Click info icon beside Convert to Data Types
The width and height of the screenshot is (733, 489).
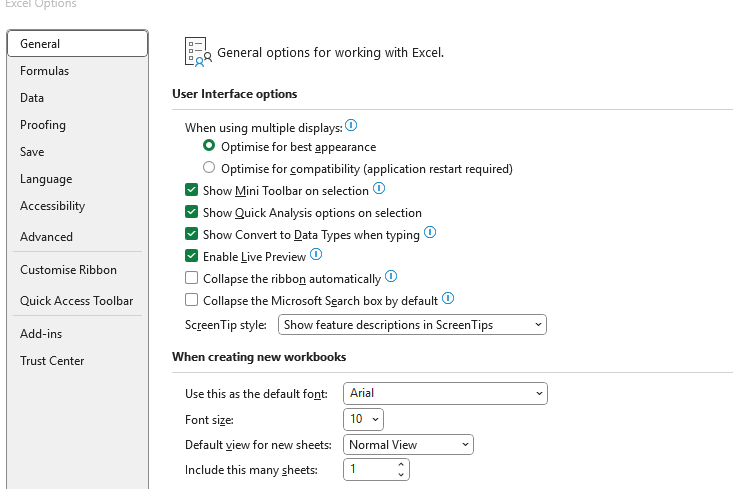pyautogui.click(x=430, y=233)
